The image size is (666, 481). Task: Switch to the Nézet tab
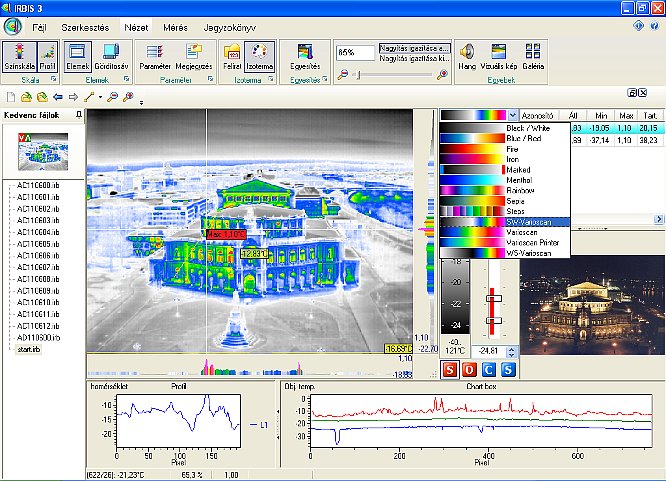click(x=136, y=28)
